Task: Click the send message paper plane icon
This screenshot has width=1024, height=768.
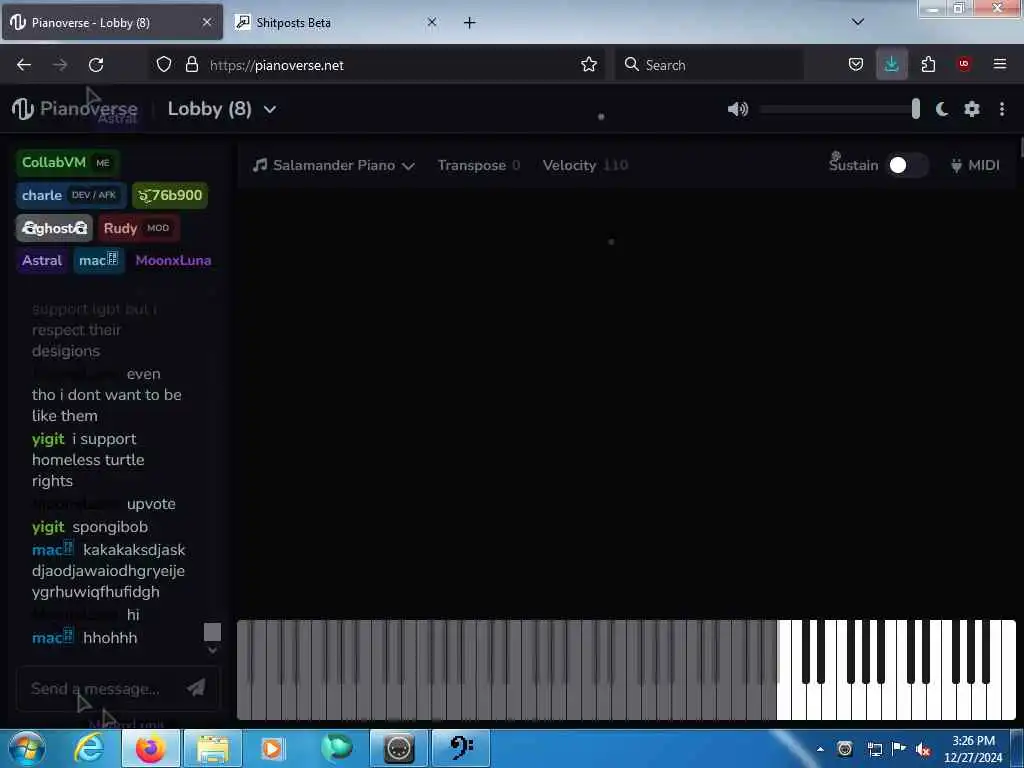Action: 196,688
